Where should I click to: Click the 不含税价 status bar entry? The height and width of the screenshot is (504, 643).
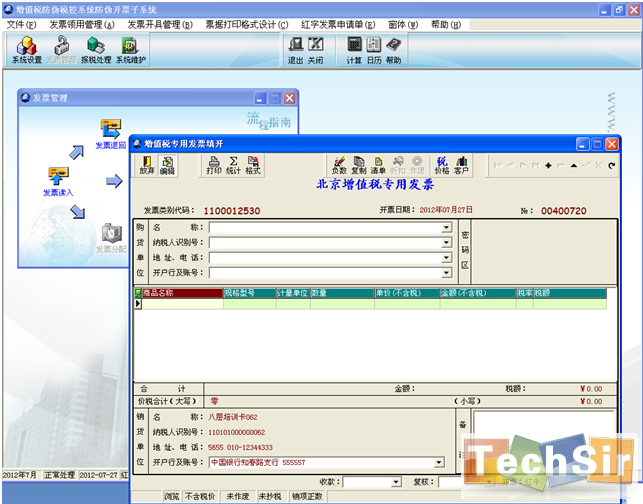pos(200,497)
